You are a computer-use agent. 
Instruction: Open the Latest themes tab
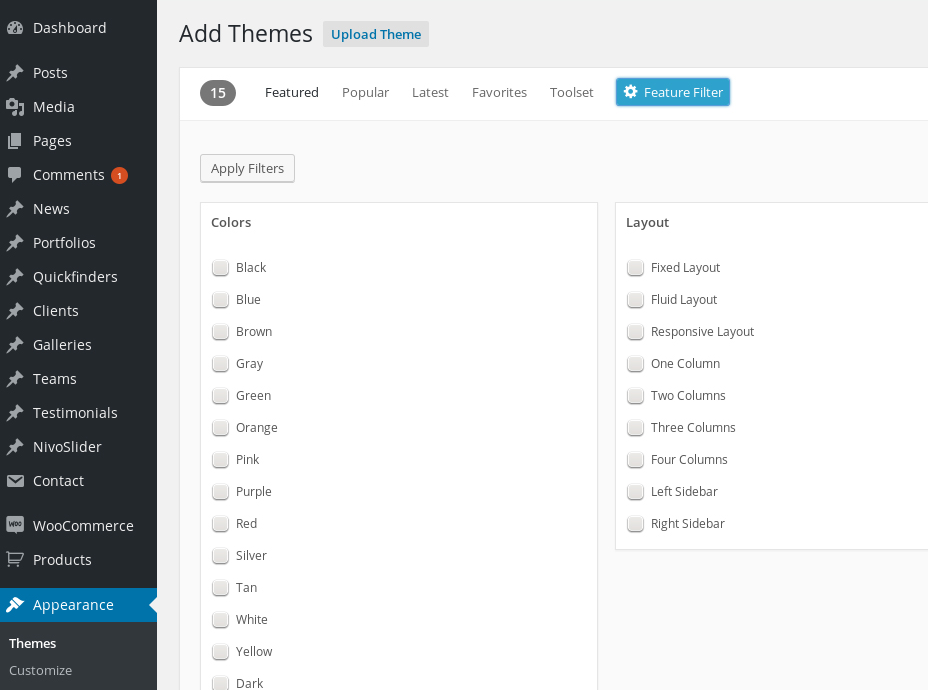tap(430, 93)
